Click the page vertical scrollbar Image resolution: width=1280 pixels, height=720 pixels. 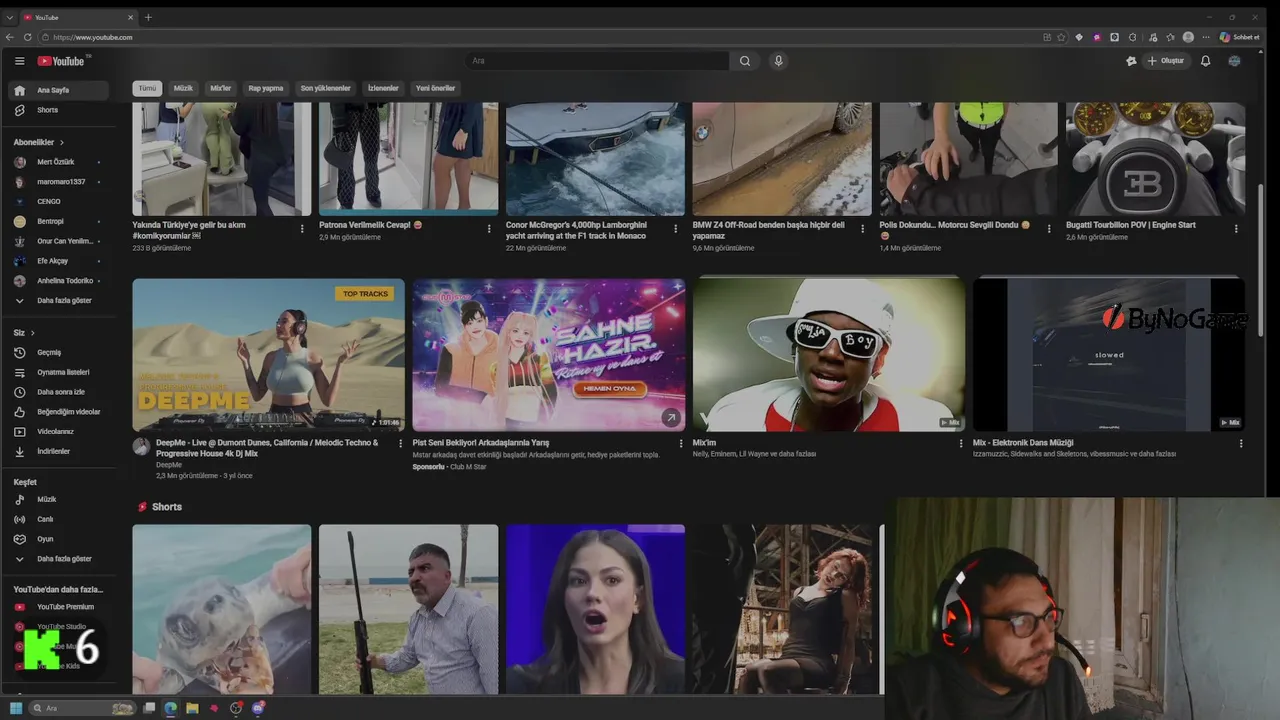click(1261, 260)
